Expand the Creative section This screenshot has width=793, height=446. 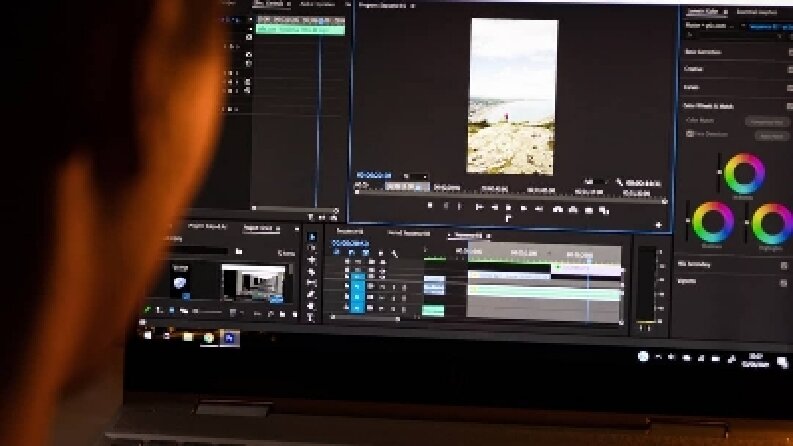(693, 69)
